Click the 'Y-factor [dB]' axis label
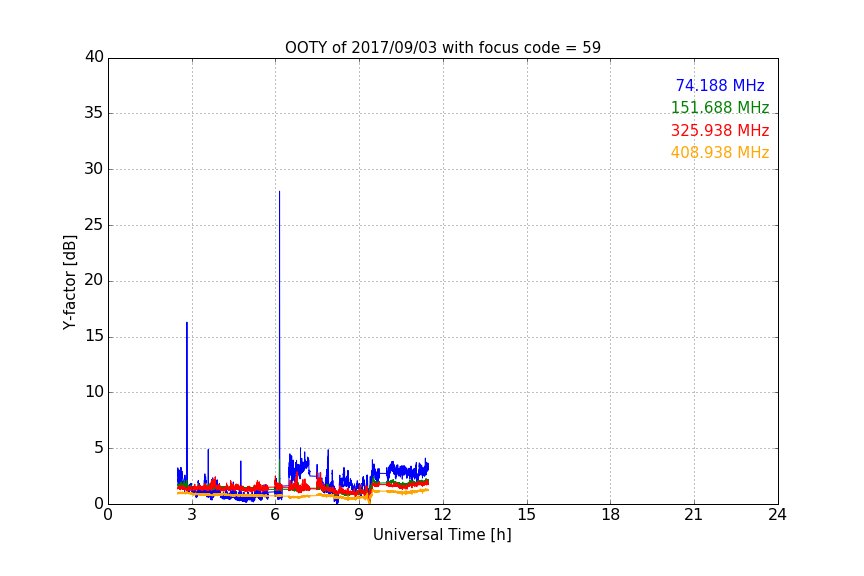This screenshot has height=576, width=864. pos(69,282)
